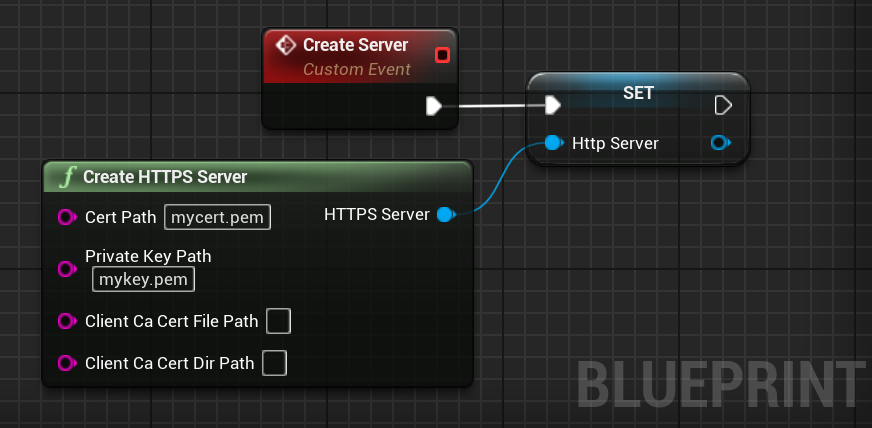Click the SET node execution input pin
Screen dimensions: 872x428
pos(552,105)
